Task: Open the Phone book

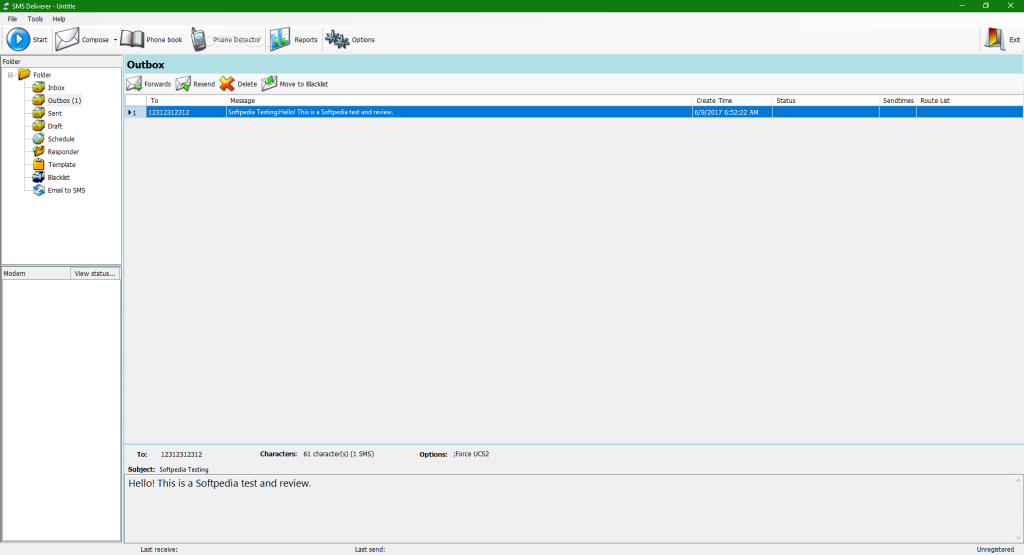Action: pos(133,40)
